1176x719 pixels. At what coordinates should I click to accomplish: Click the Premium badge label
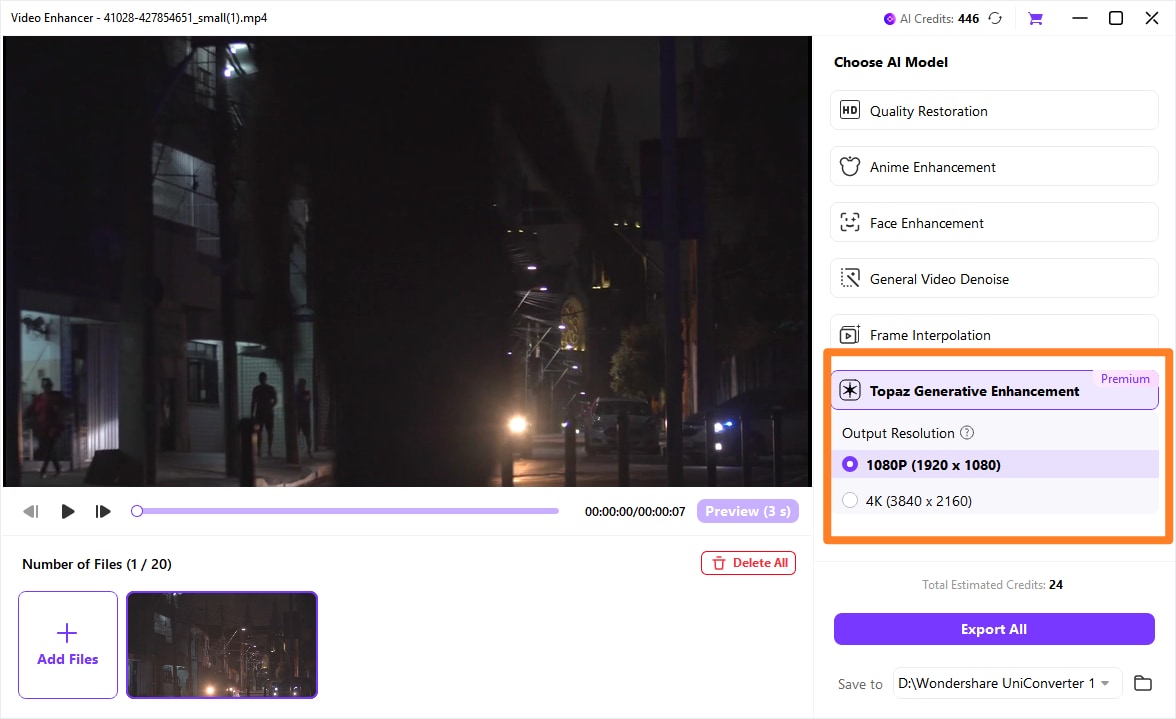(x=1125, y=379)
